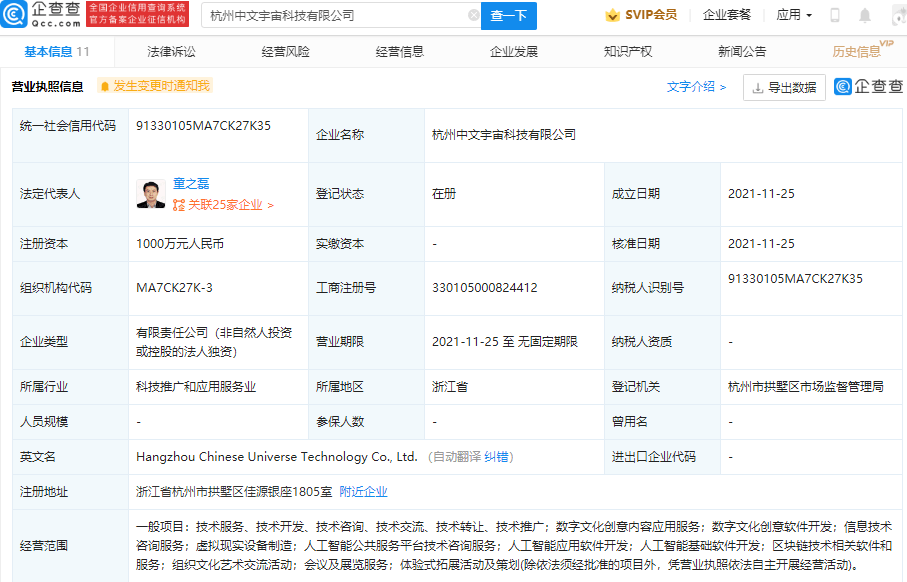Click the SVIP crown icon
This screenshot has height=582, width=907.
point(612,16)
